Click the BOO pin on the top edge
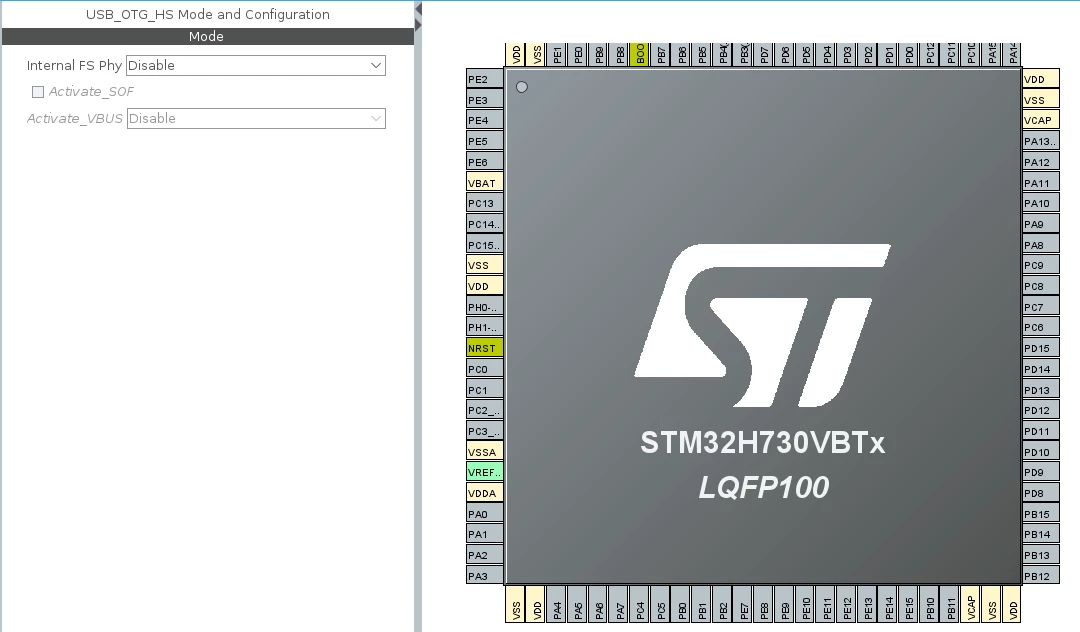 pyautogui.click(x=641, y=54)
